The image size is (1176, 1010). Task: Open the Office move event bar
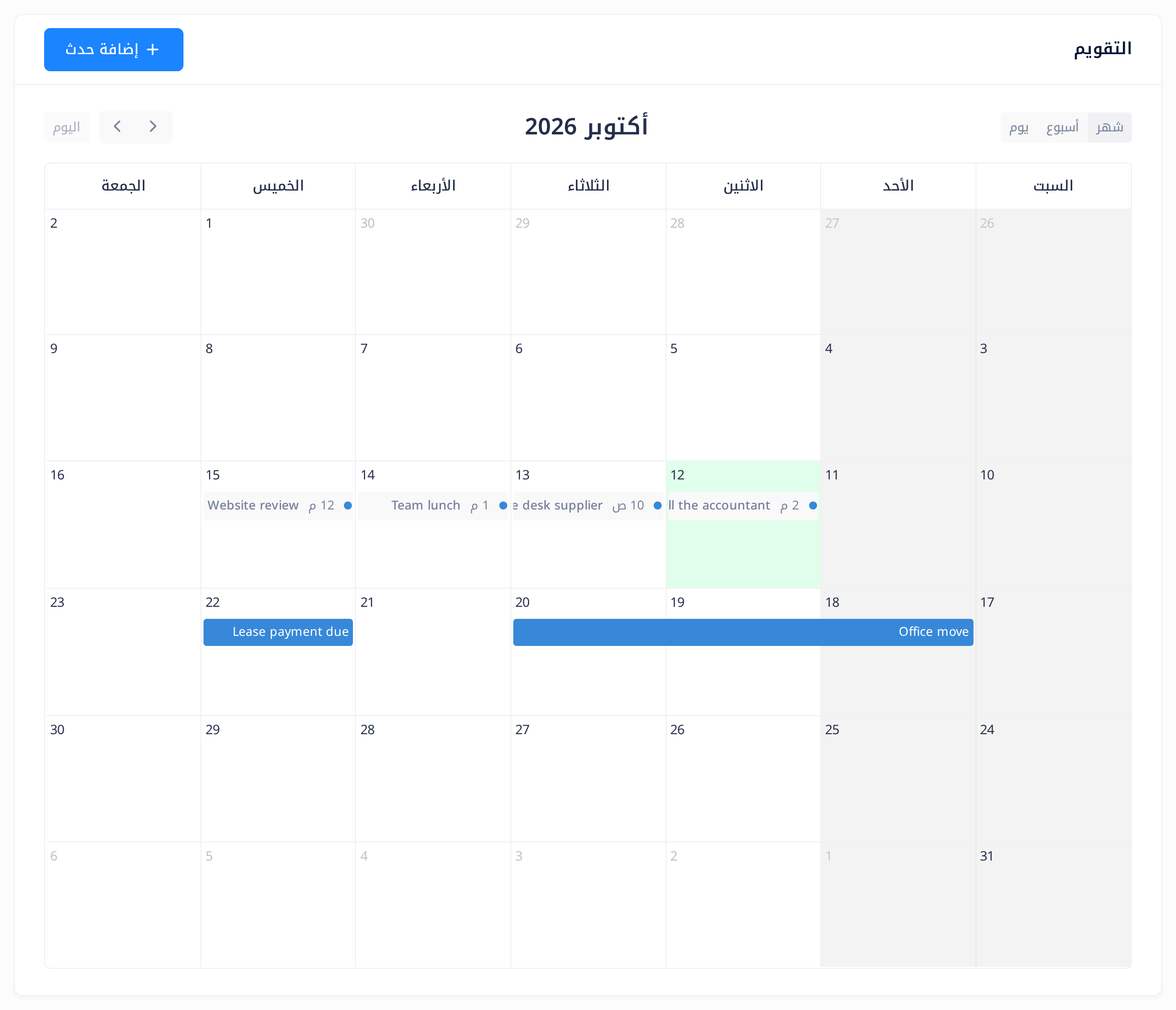[743, 632]
